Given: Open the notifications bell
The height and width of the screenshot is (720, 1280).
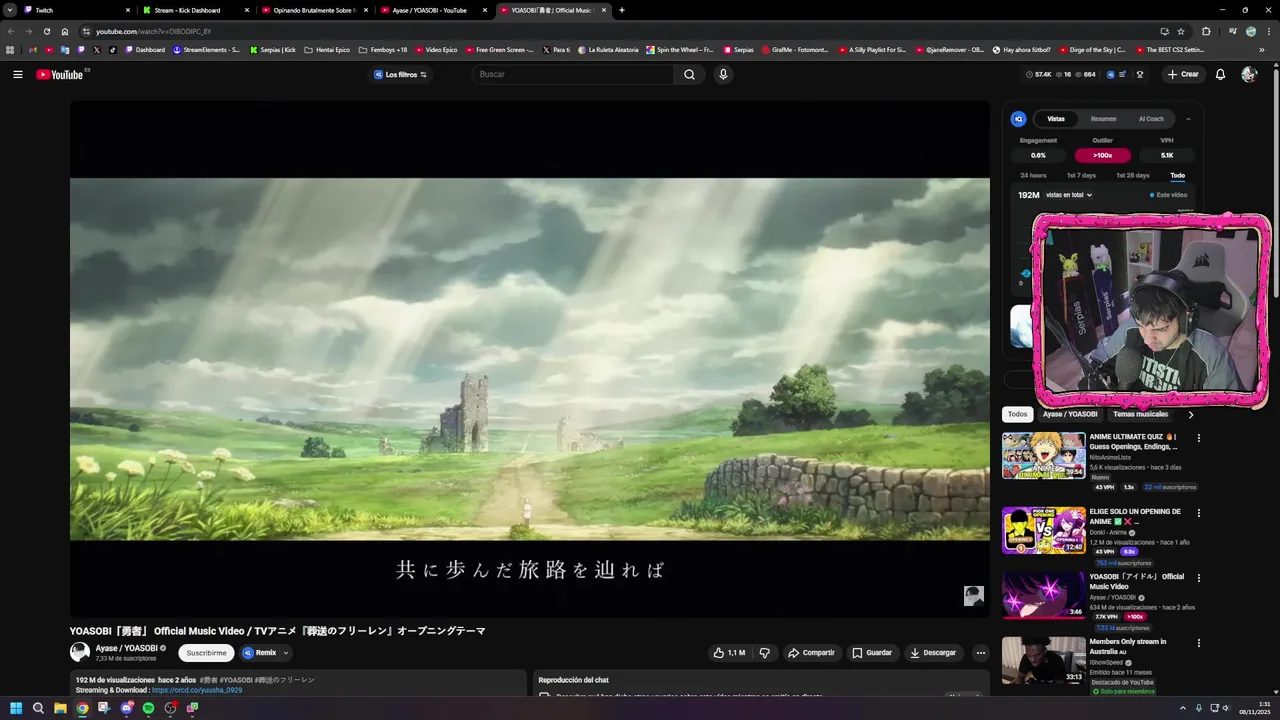Looking at the screenshot, I should [1220, 74].
